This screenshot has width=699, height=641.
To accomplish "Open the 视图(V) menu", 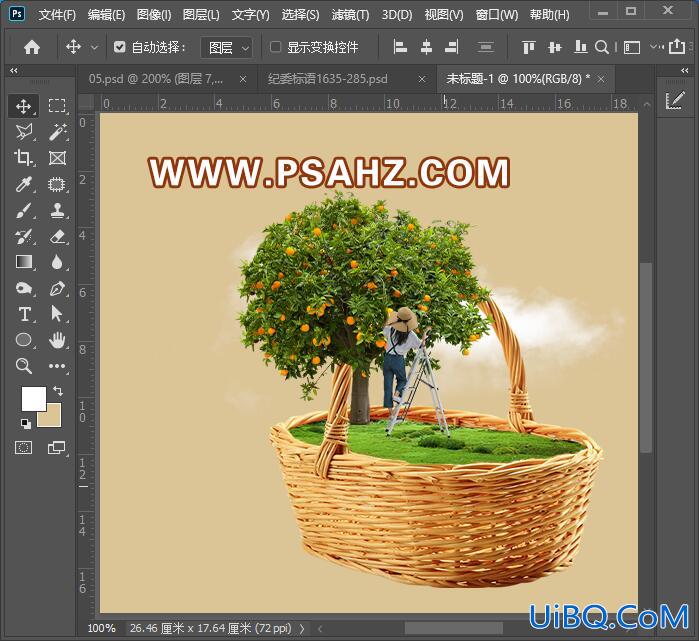I will point(444,15).
